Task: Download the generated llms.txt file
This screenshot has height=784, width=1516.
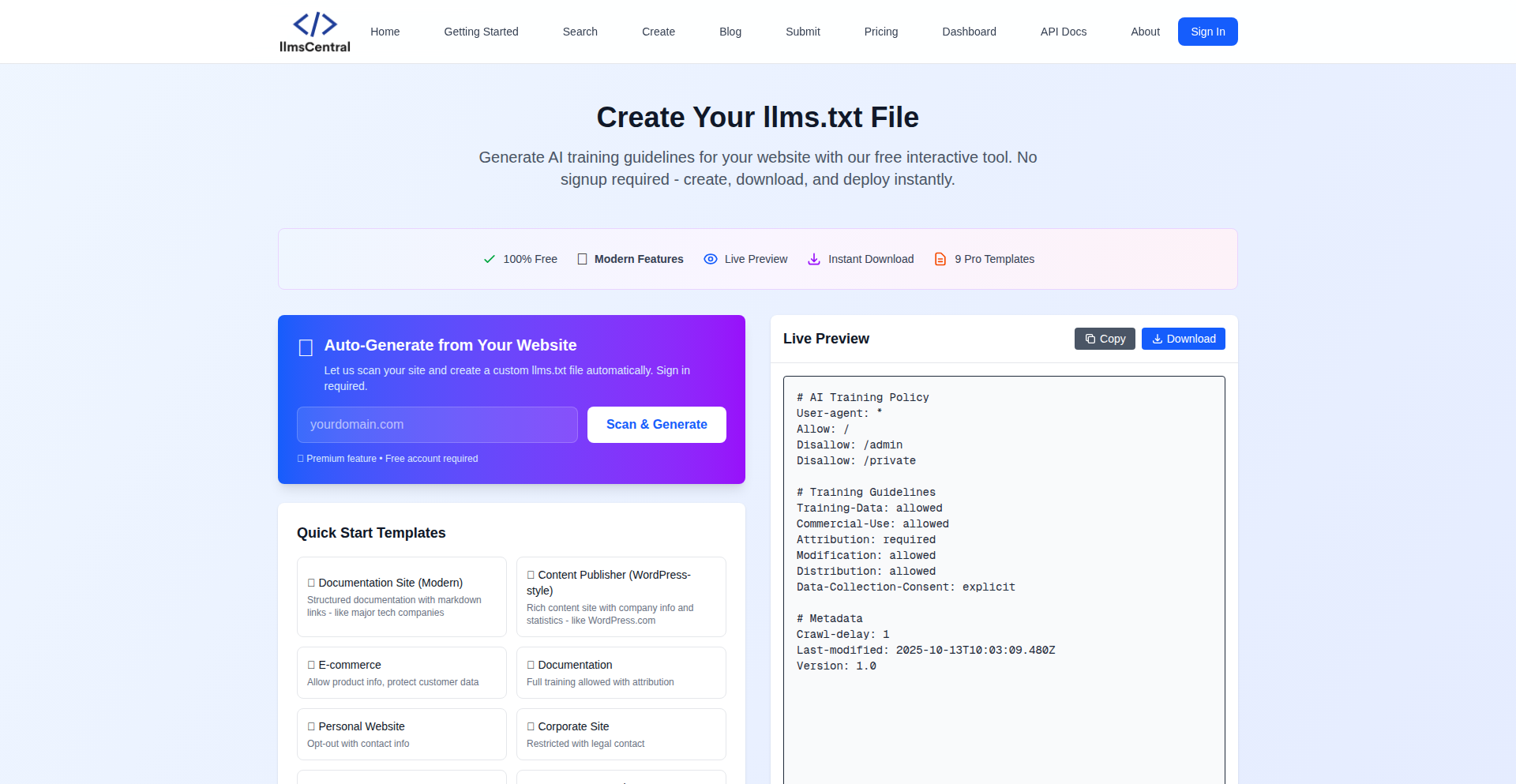Action: tap(1183, 339)
